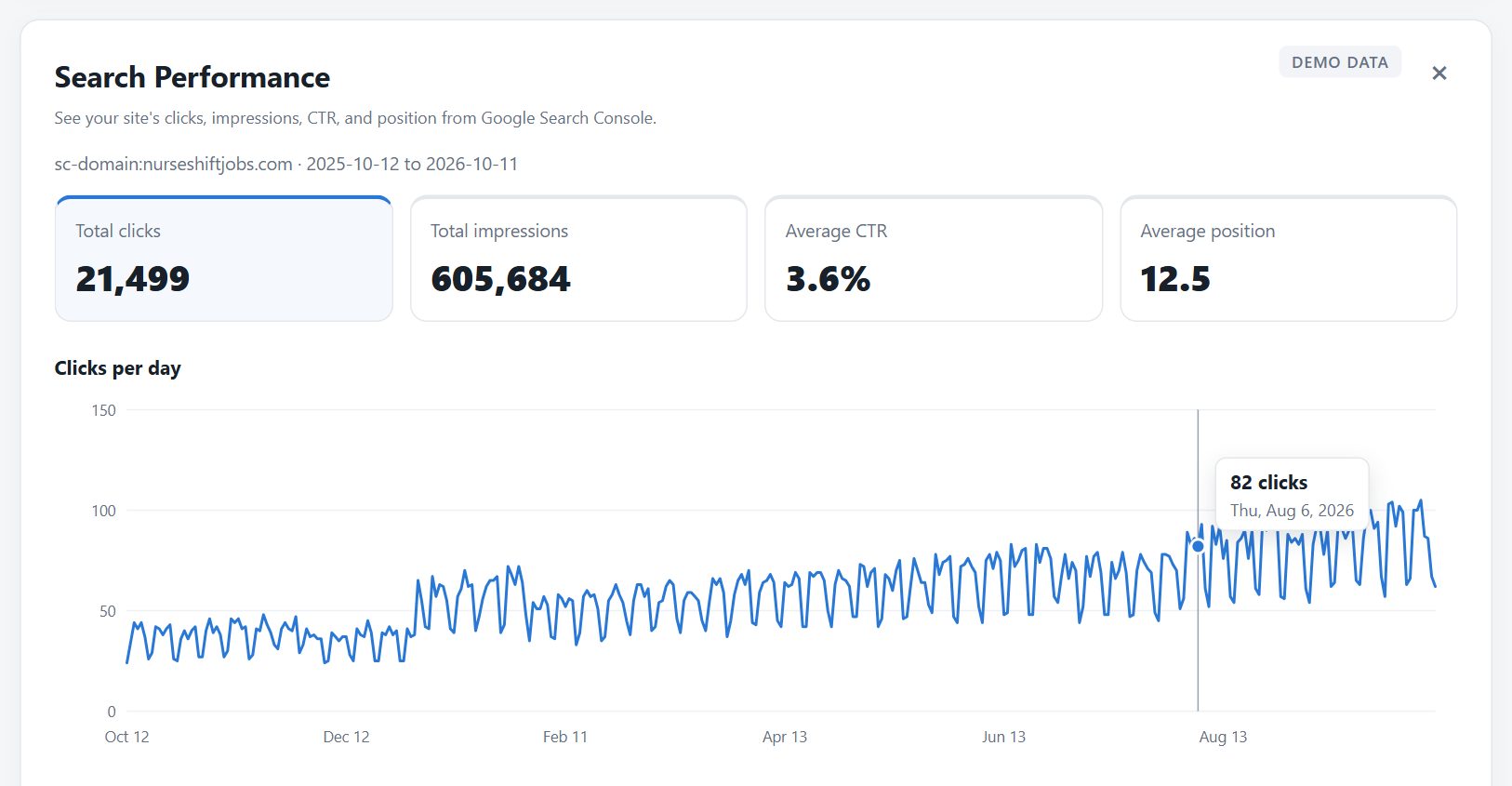The image size is (1512, 786).
Task: Click the DEMO DATA badge
Action: click(x=1340, y=62)
